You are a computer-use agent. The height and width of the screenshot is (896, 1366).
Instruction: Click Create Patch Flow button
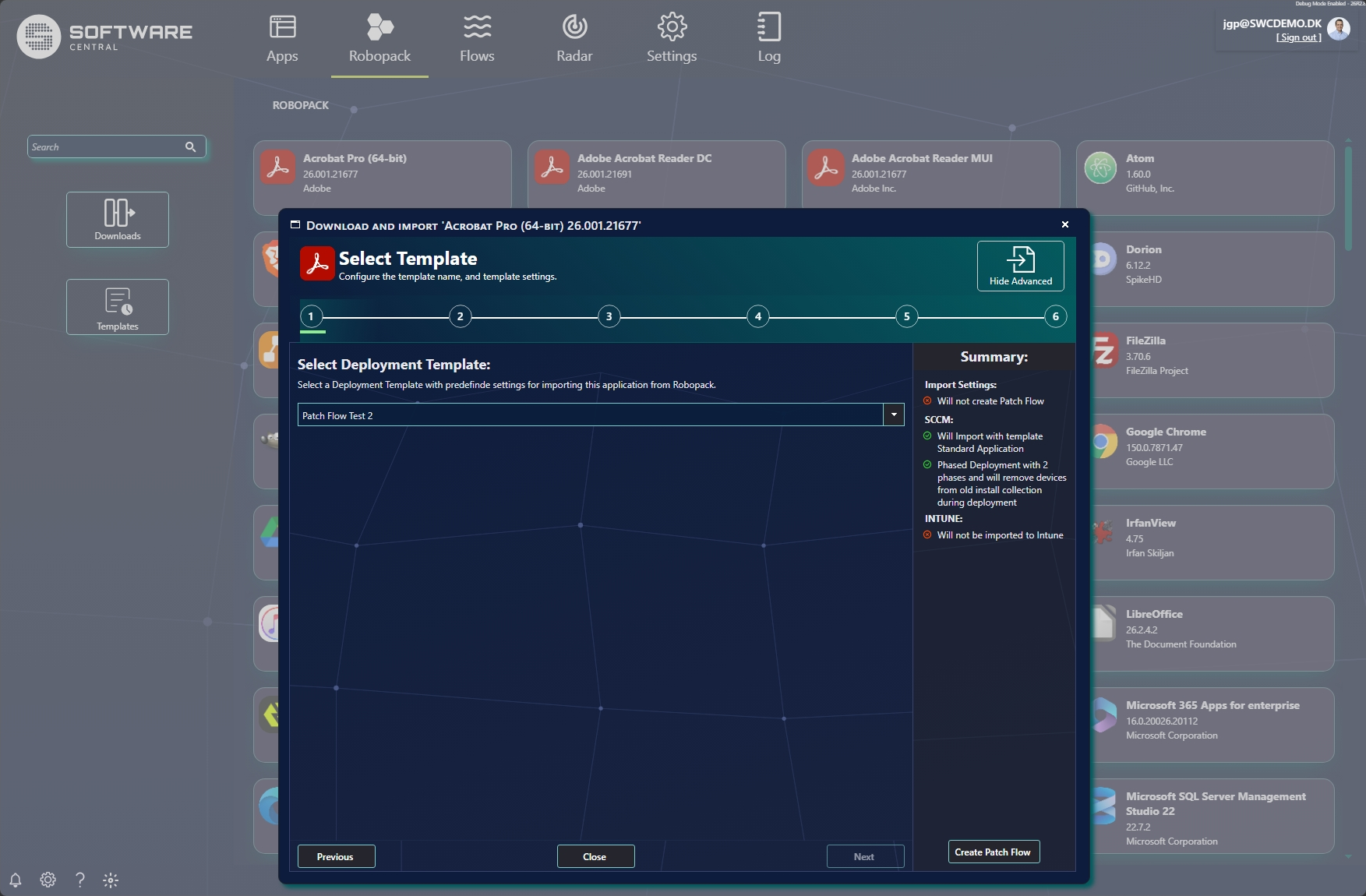tap(994, 852)
